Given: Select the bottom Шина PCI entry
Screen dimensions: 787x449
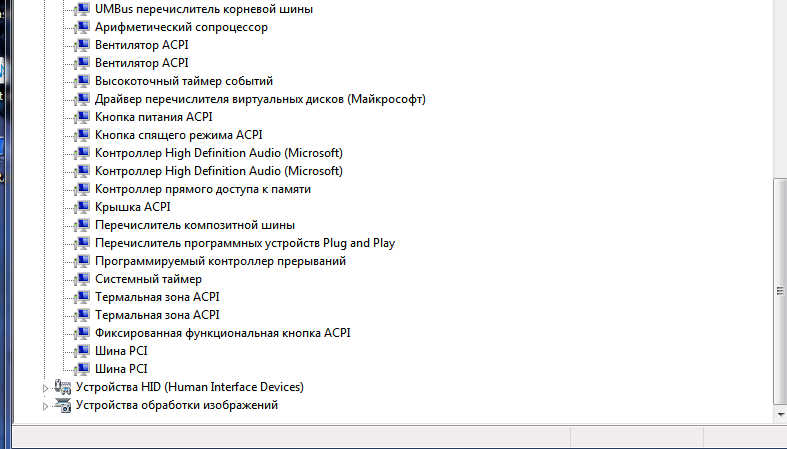Looking at the screenshot, I should coord(121,369).
